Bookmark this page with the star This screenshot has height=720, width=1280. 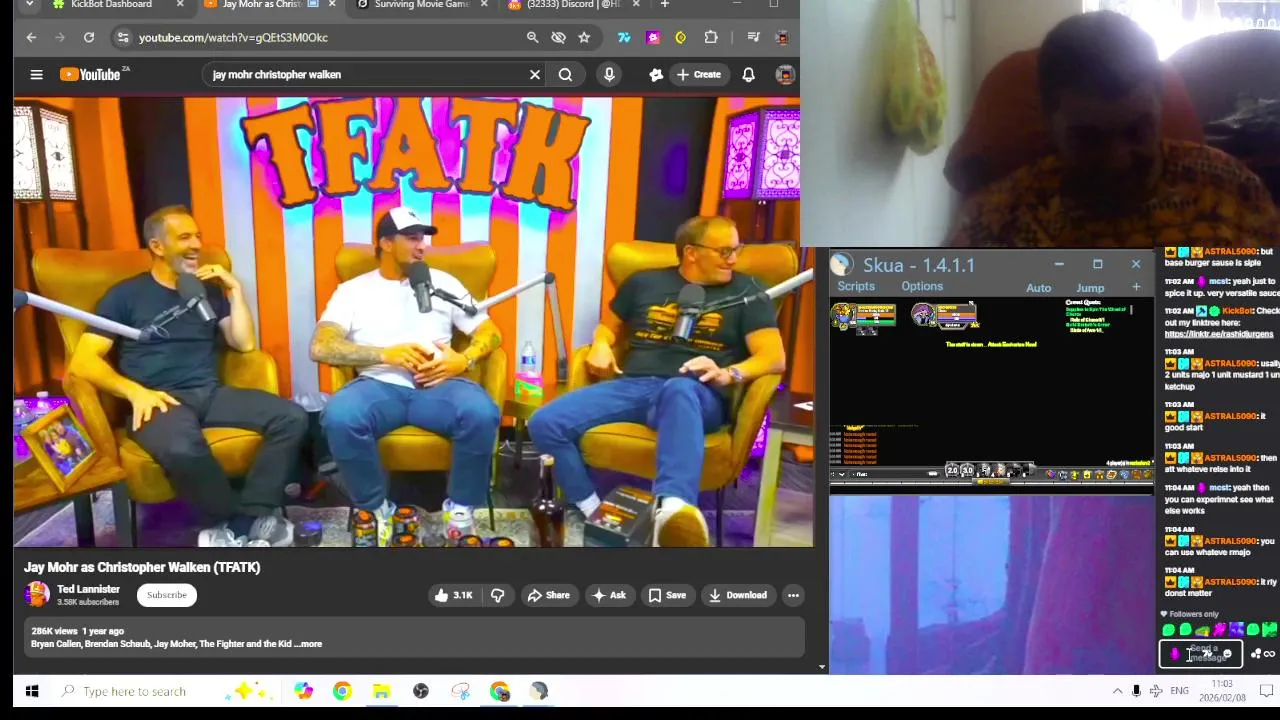(584, 37)
